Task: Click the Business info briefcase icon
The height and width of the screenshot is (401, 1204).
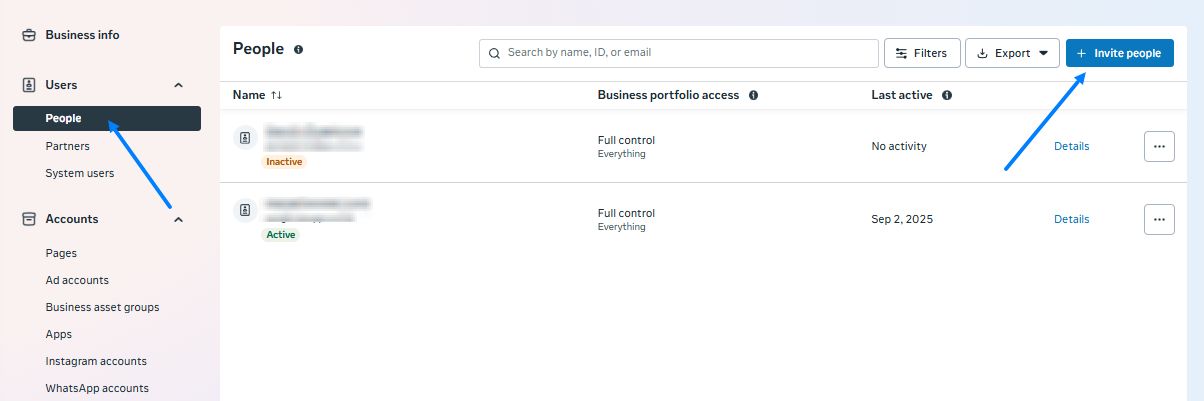Action: coord(29,35)
